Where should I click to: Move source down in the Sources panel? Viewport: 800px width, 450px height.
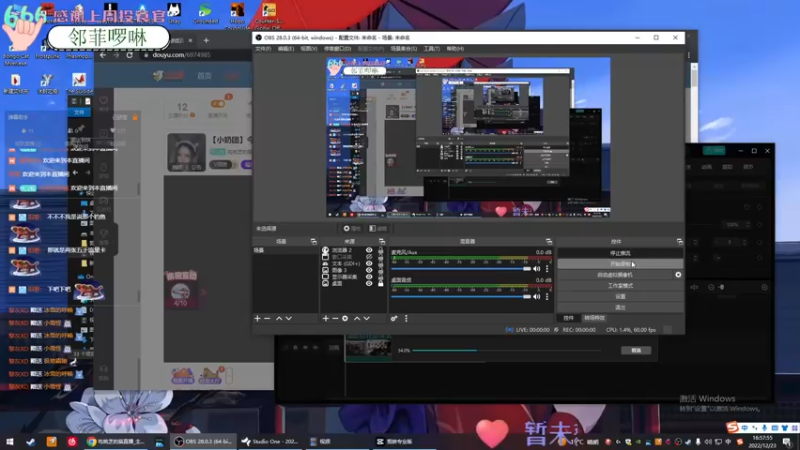[367, 318]
